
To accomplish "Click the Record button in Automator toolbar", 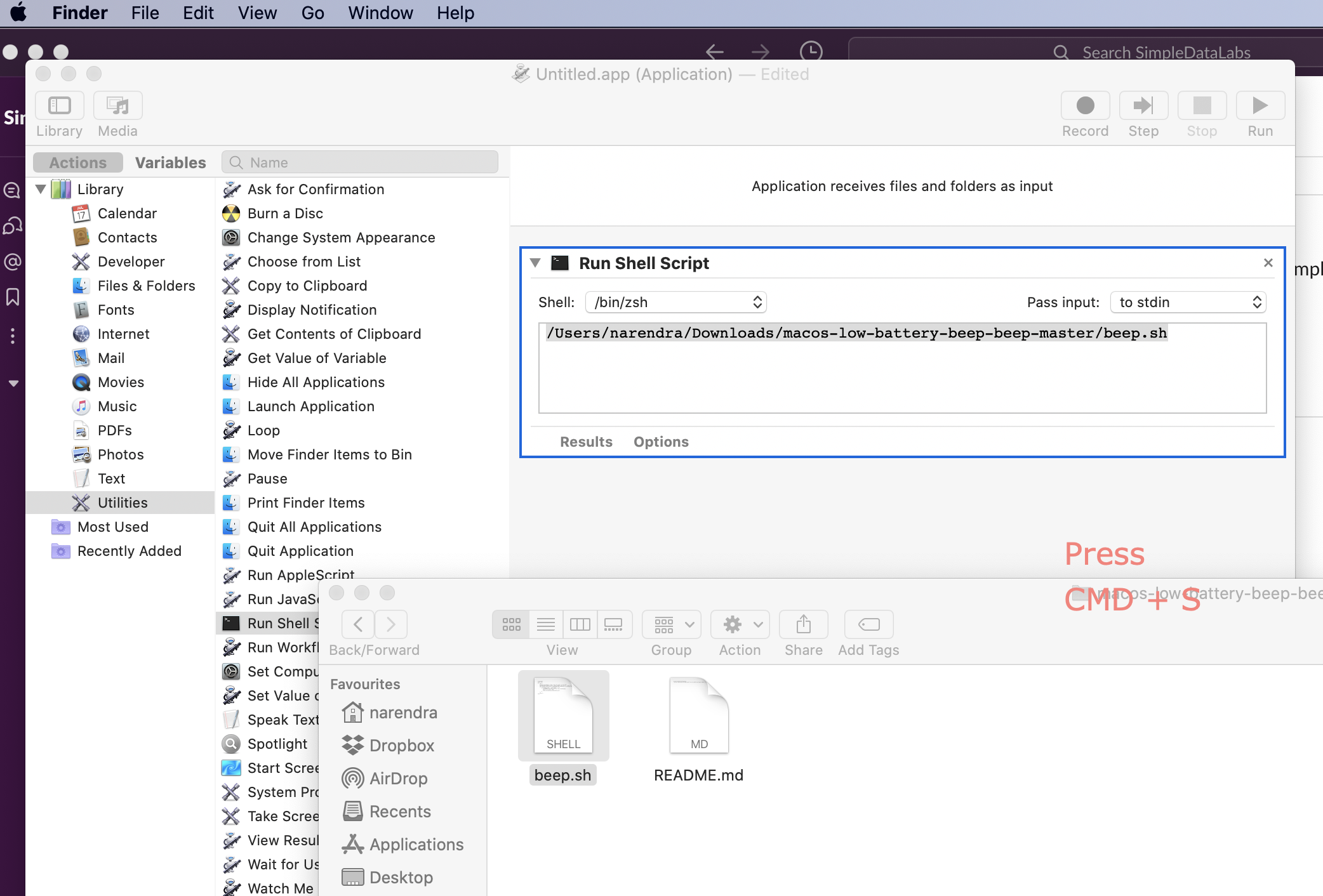I will 1085,105.
